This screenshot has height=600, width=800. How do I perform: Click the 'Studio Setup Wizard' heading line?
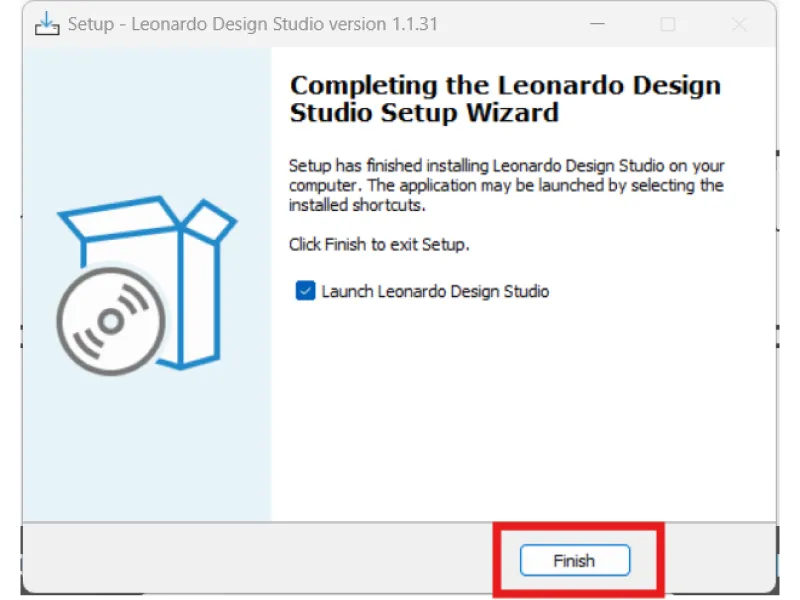(x=424, y=113)
